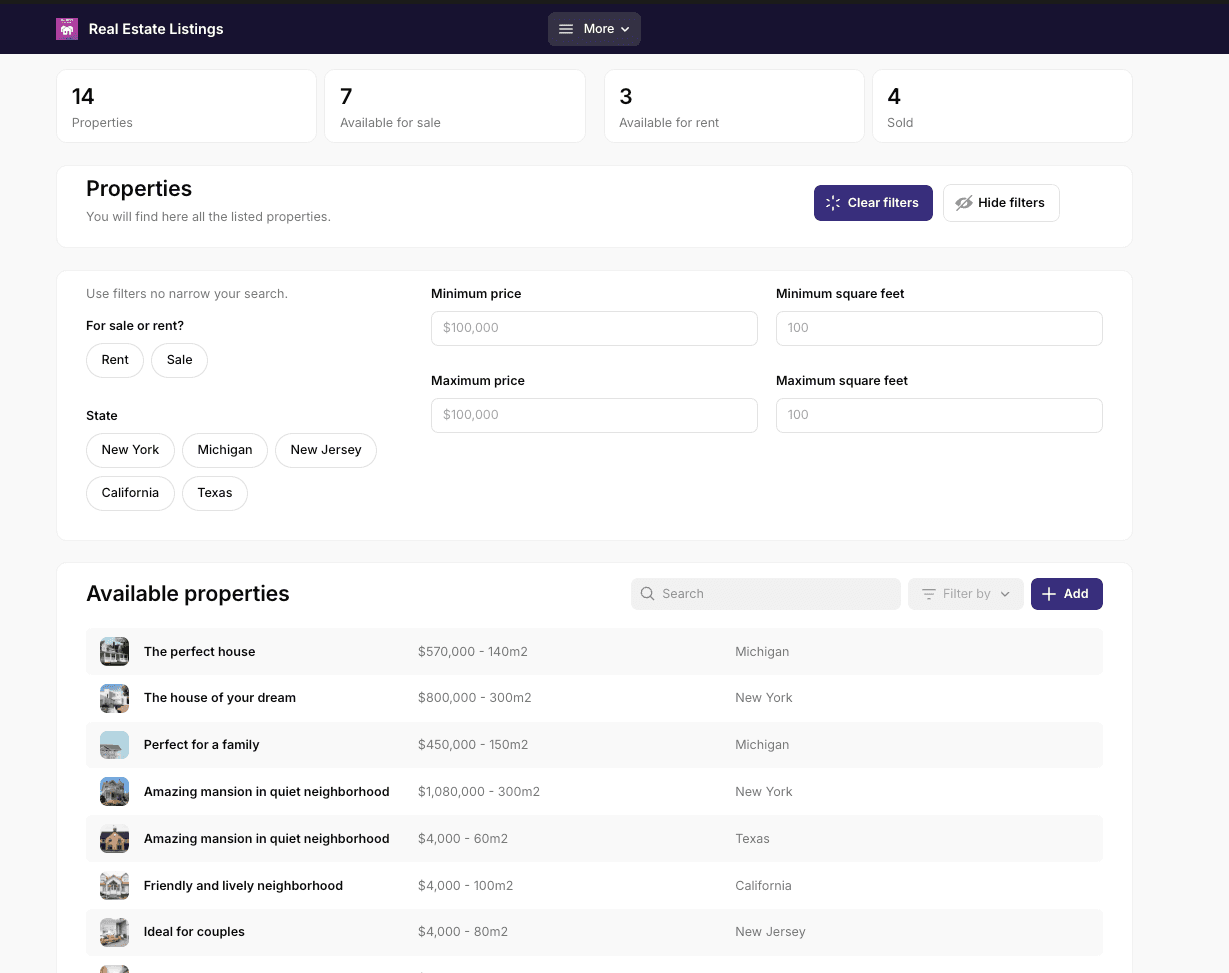Click the Real Estate Listings title
Viewport: 1229px width, 973px height.
click(x=155, y=29)
